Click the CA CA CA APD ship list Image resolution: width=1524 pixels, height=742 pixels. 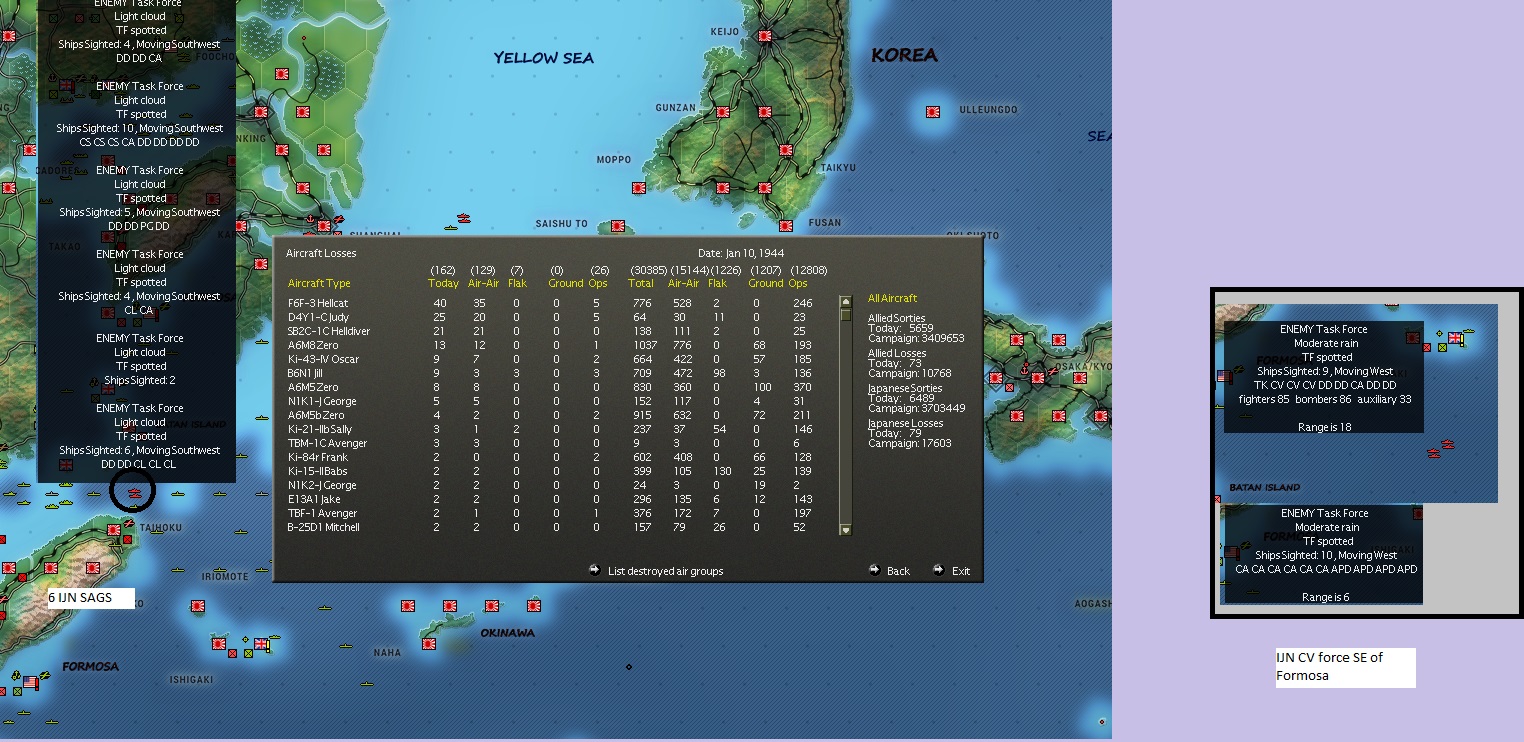[x=1326, y=569]
